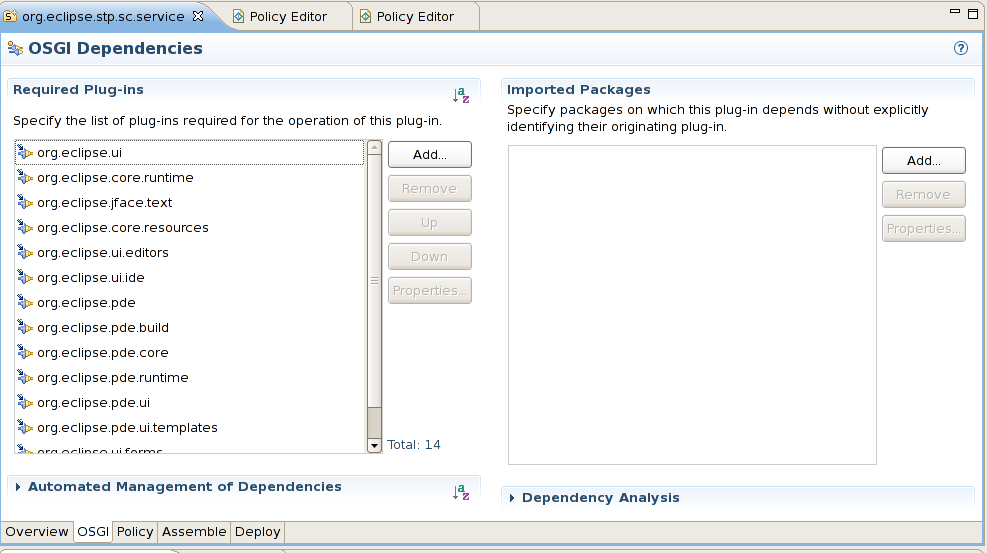Select org.eclipse.pde.core plug-in row
Screen dimensions: 987x553
(x=189, y=352)
